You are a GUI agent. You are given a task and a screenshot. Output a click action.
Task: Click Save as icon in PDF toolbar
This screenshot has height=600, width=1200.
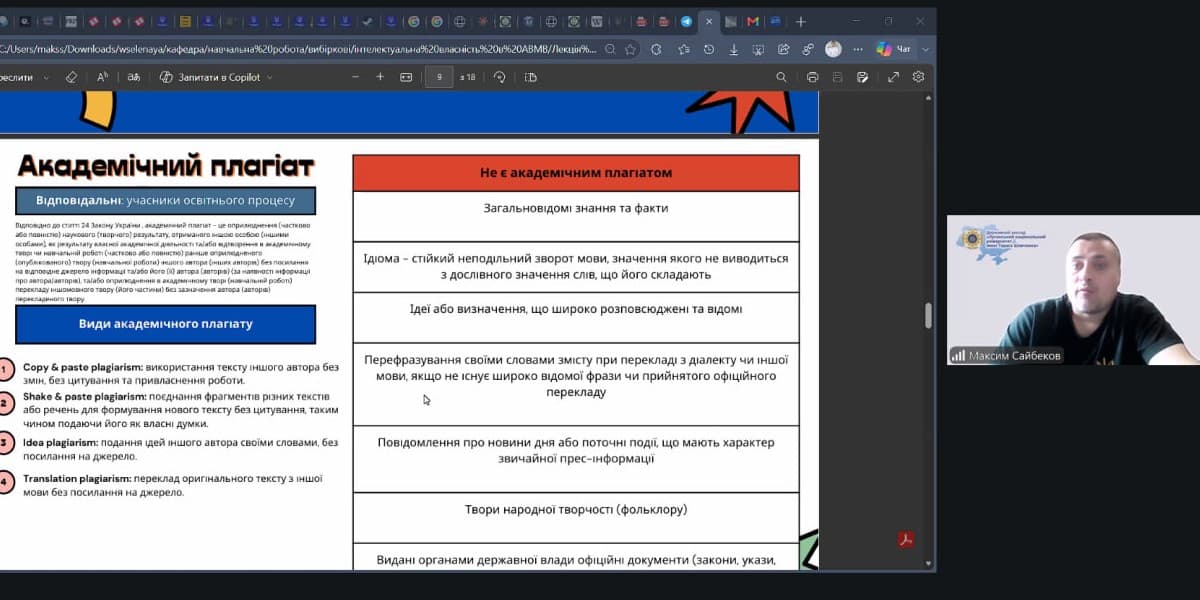(862, 77)
